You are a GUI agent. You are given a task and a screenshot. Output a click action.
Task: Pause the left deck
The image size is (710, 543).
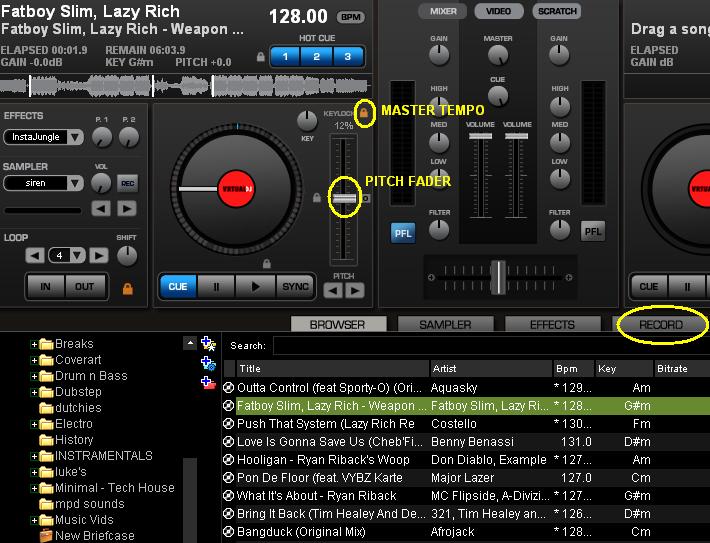point(216,286)
